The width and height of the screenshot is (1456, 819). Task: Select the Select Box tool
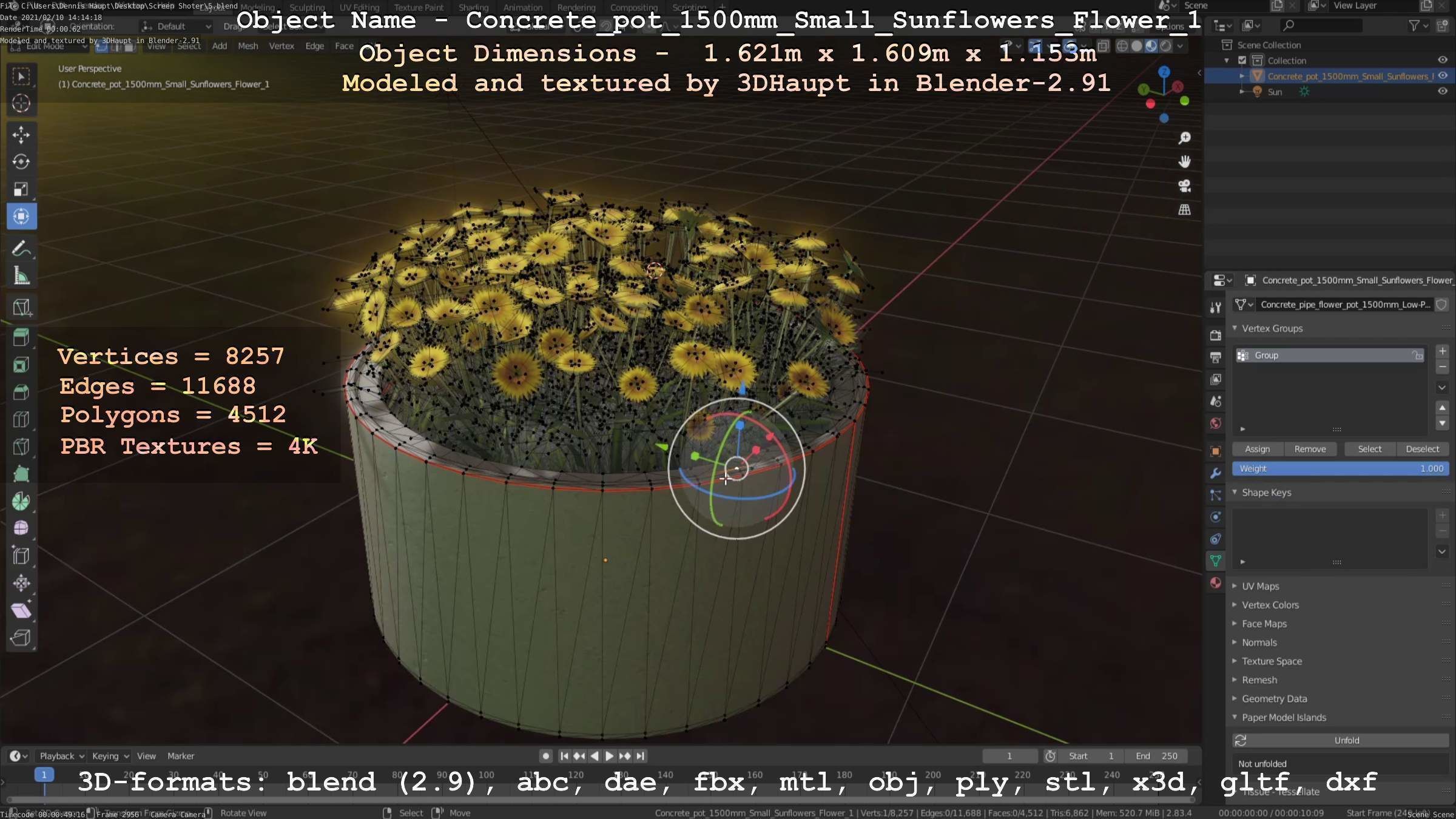coord(21,76)
